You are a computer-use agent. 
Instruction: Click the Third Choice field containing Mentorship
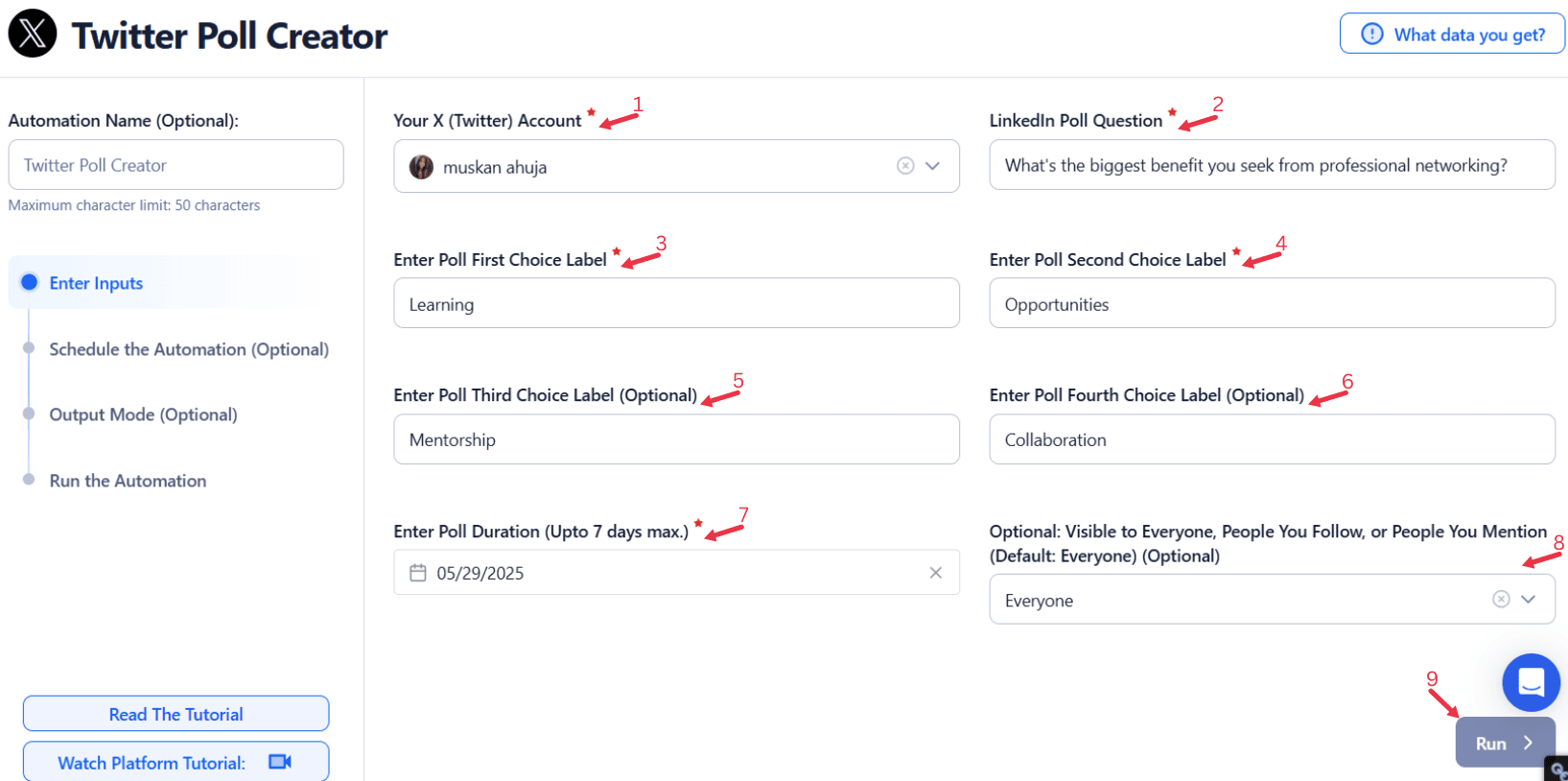[676, 439]
